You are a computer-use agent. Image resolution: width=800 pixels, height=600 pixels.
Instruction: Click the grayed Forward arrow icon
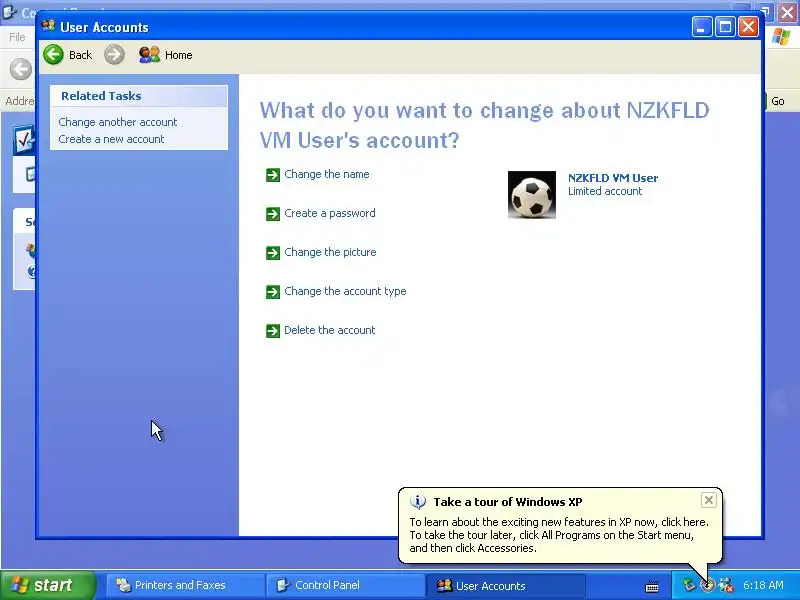click(x=114, y=55)
